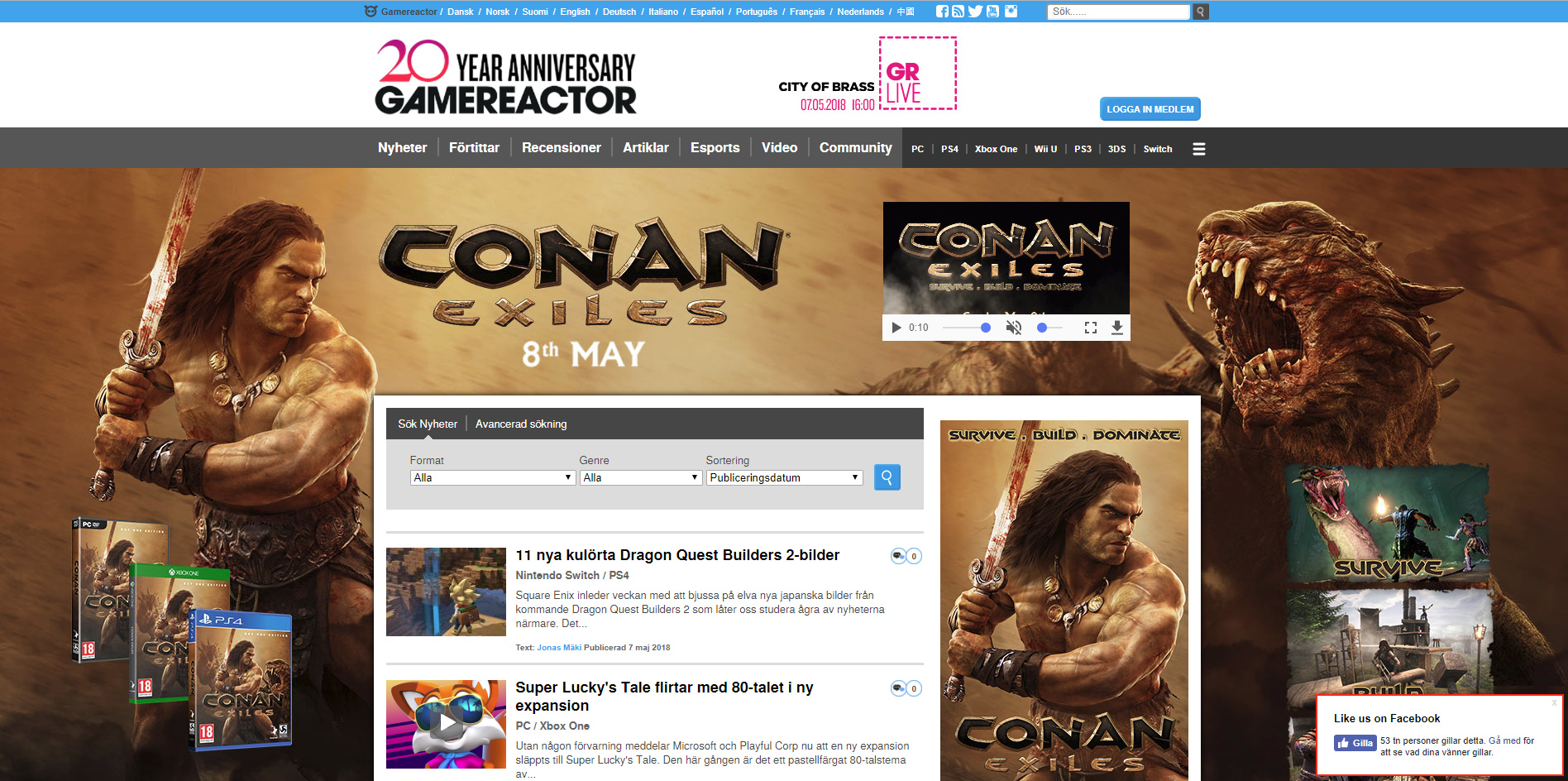This screenshot has height=781, width=1568.
Task: Open Gamereactor Twitter icon
Action: 975,12
